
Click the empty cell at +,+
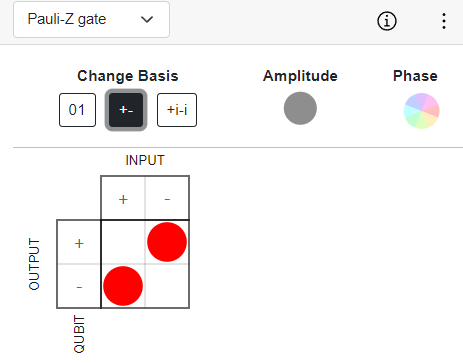click(123, 242)
